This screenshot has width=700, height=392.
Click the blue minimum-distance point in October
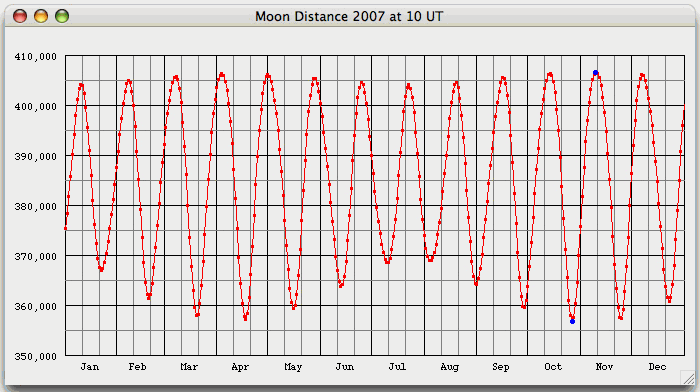pos(572,321)
